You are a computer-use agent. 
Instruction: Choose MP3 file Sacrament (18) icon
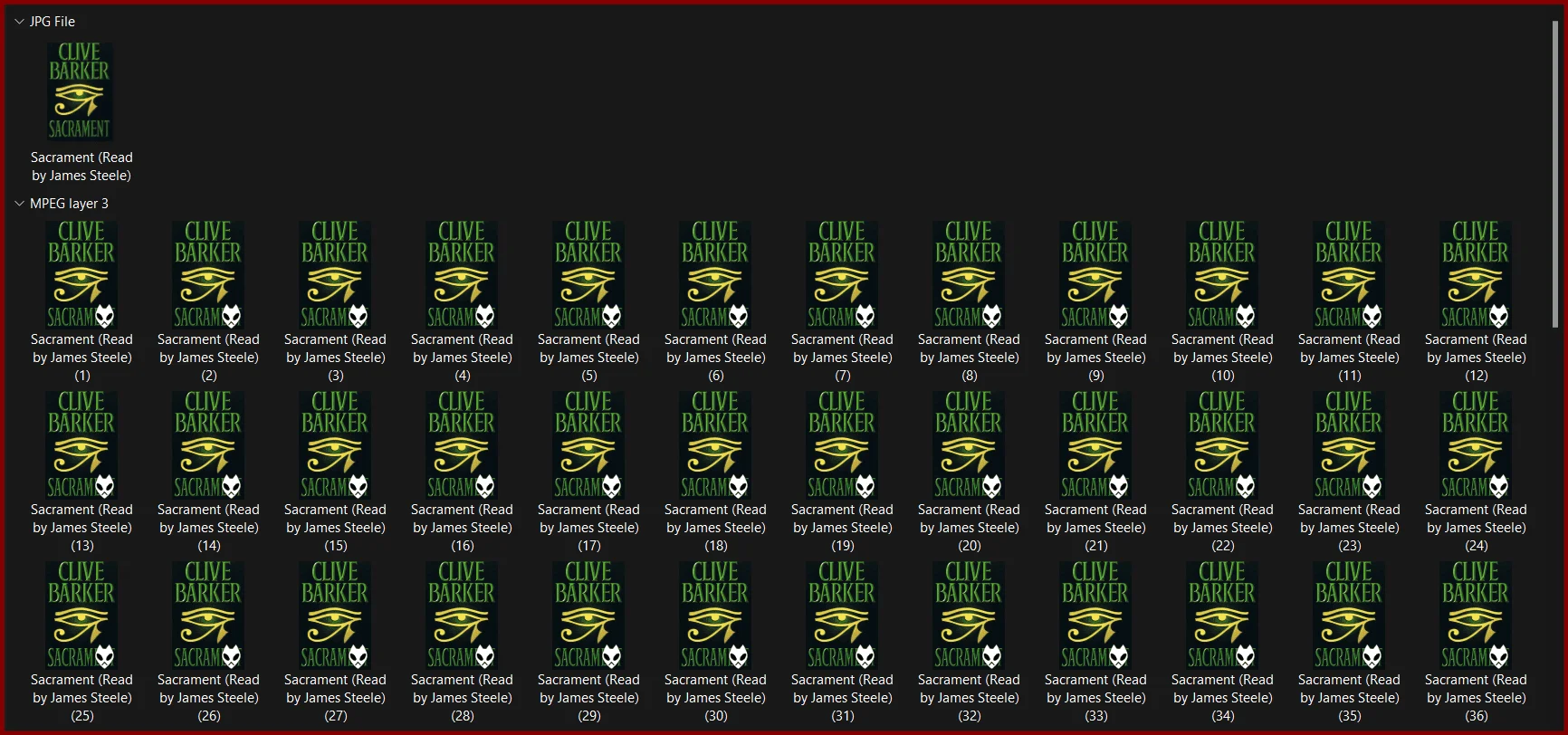point(715,444)
